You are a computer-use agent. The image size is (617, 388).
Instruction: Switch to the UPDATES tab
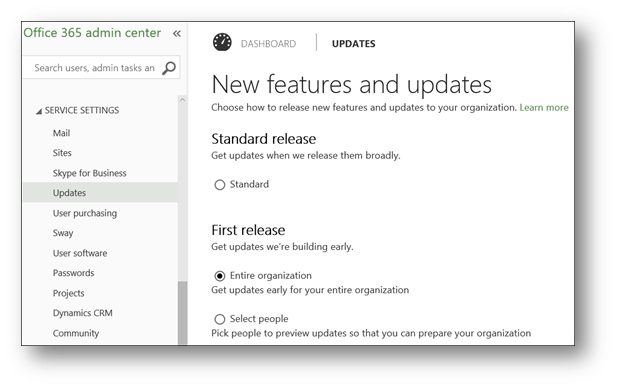pyautogui.click(x=353, y=44)
